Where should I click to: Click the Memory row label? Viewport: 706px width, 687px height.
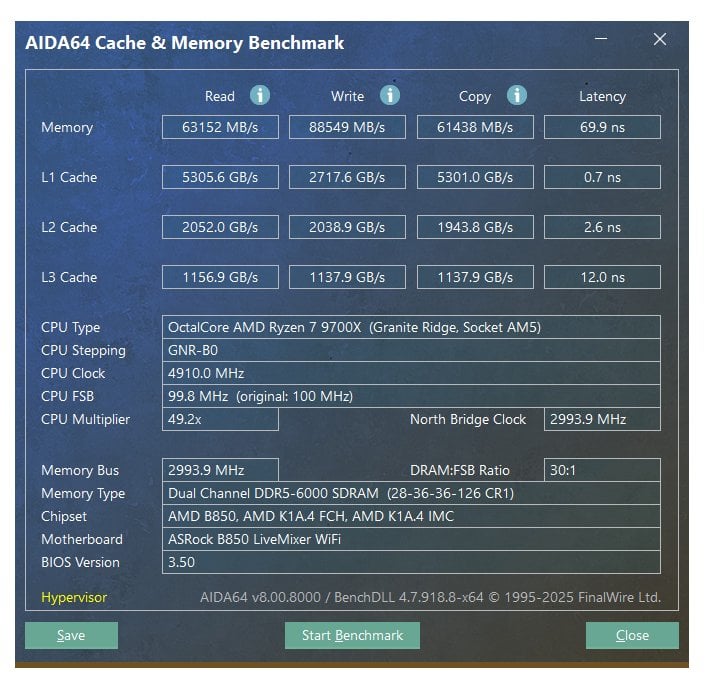67,127
